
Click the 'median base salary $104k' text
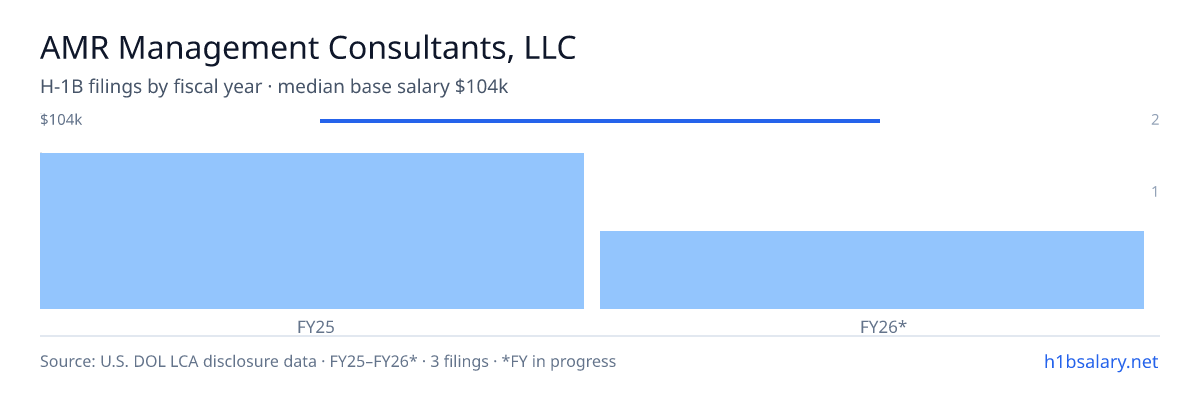[x=393, y=87]
